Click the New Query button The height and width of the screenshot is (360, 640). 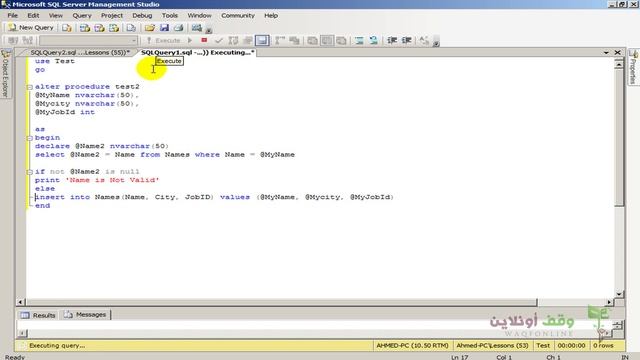(31, 27)
